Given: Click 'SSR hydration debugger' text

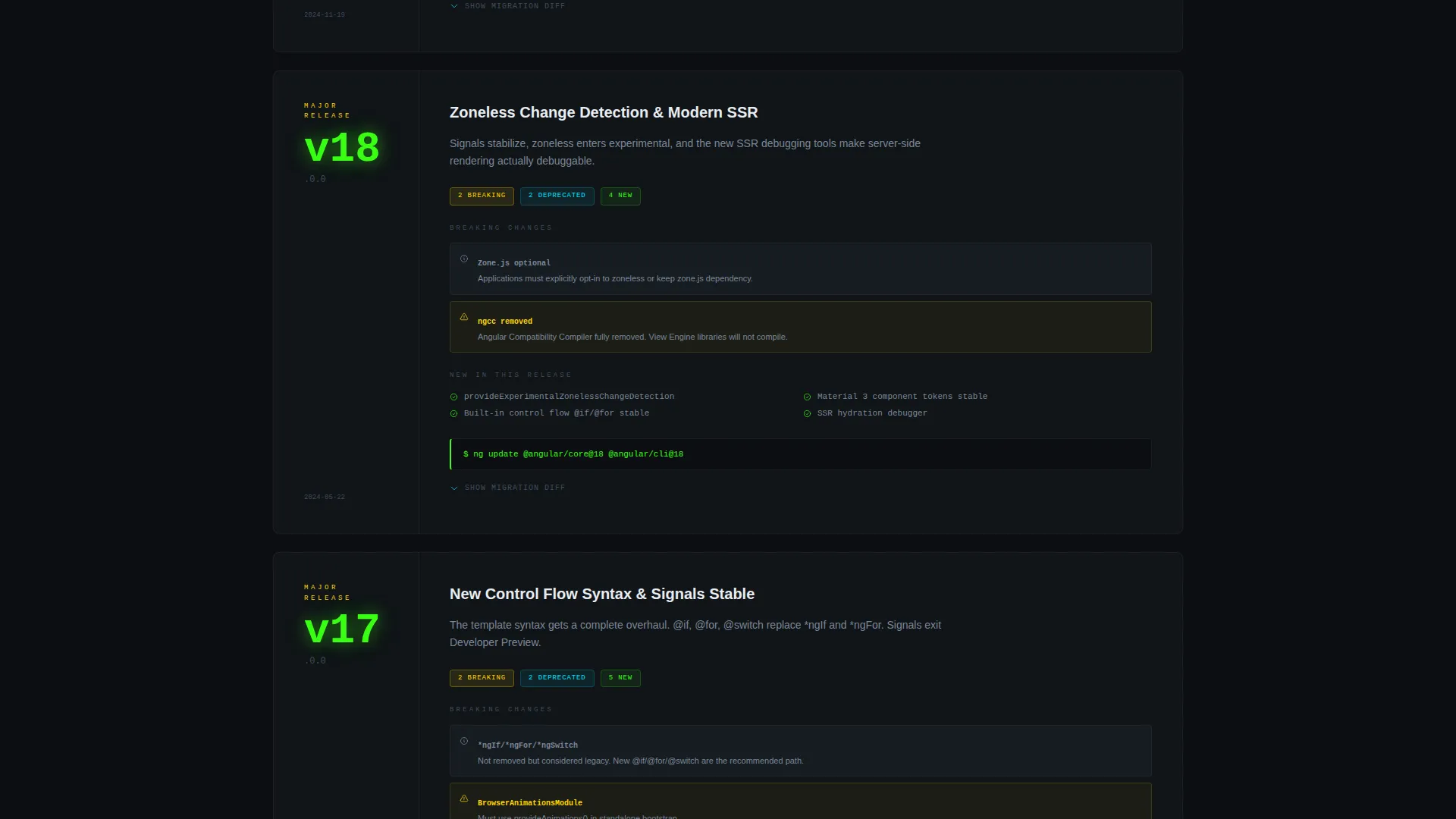Looking at the screenshot, I should pos(872,413).
